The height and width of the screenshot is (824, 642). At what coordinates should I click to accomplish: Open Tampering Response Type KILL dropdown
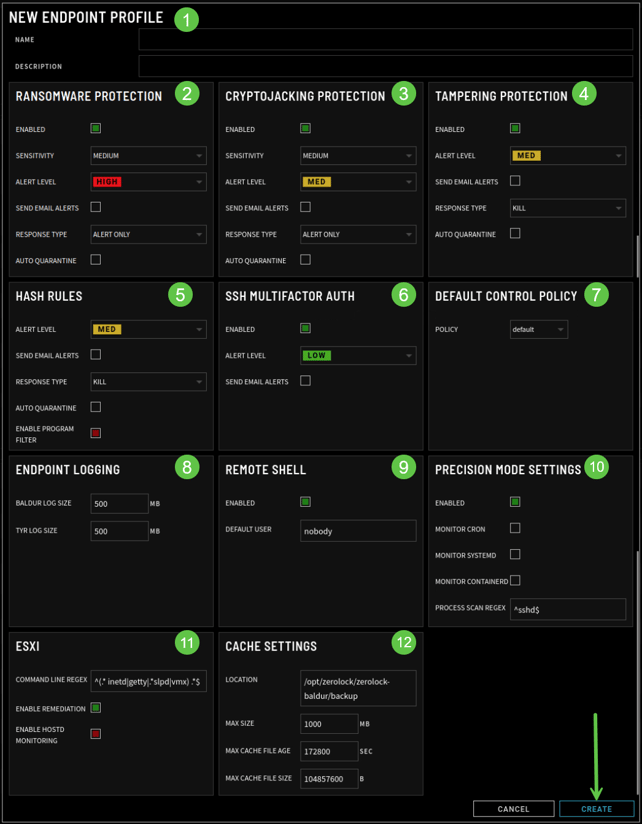(x=567, y=208)
